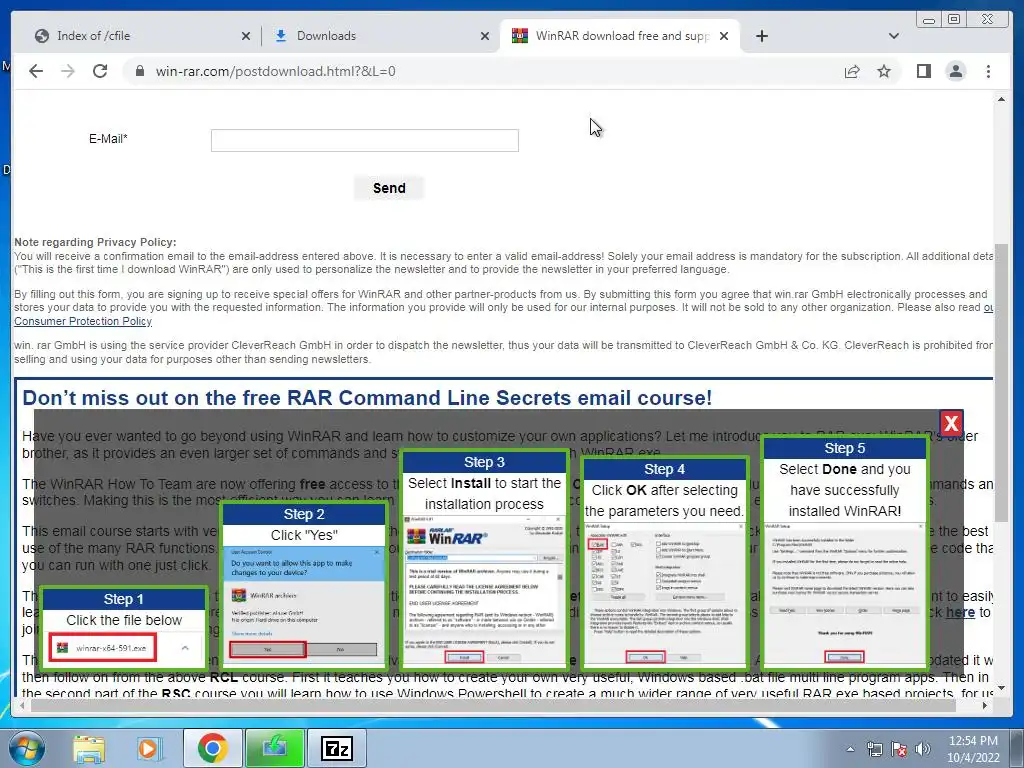
Task: Go back to the previous page
Action: point(36,71)
